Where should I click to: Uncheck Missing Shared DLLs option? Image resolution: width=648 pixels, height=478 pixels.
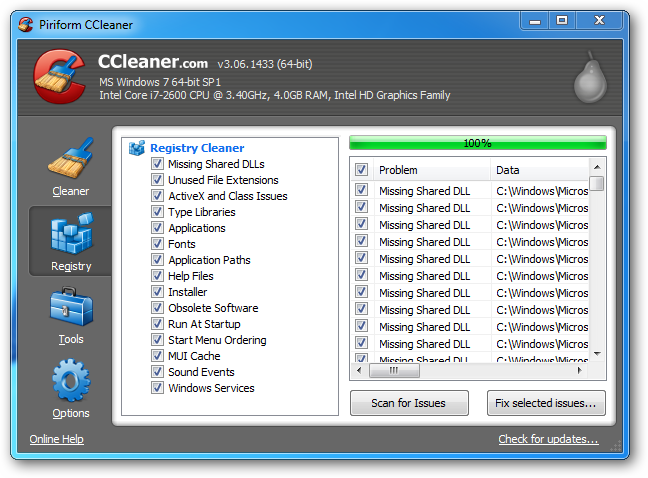(x=157, y=164)
